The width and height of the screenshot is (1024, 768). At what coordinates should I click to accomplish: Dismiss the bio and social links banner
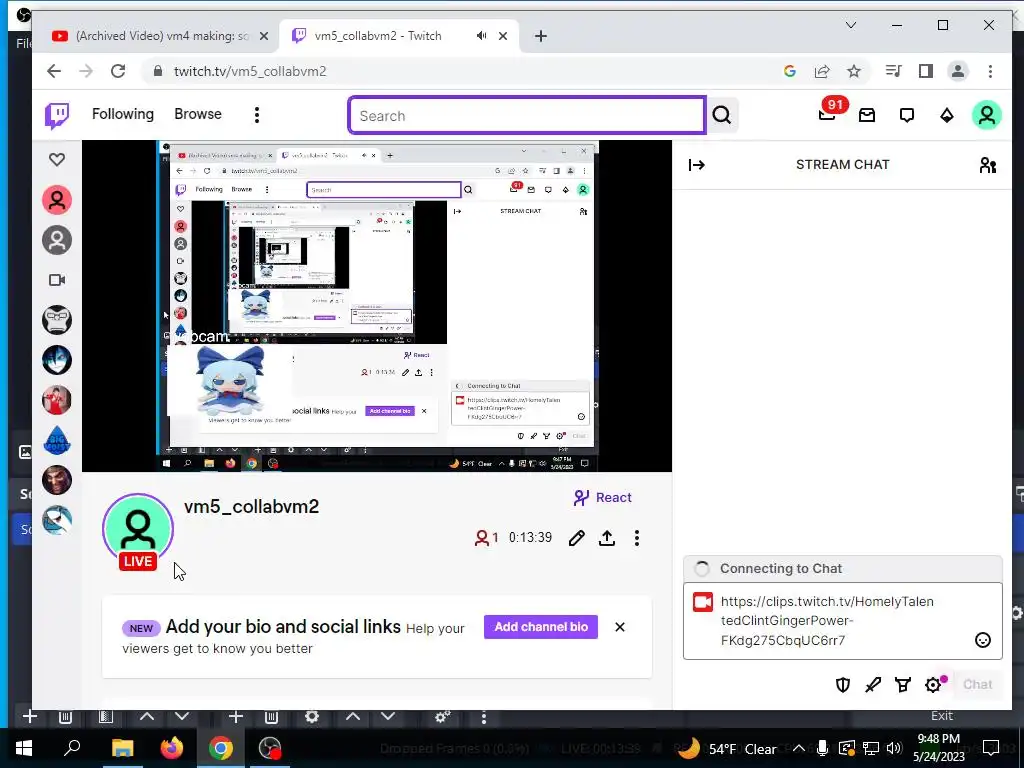[620, 627]
